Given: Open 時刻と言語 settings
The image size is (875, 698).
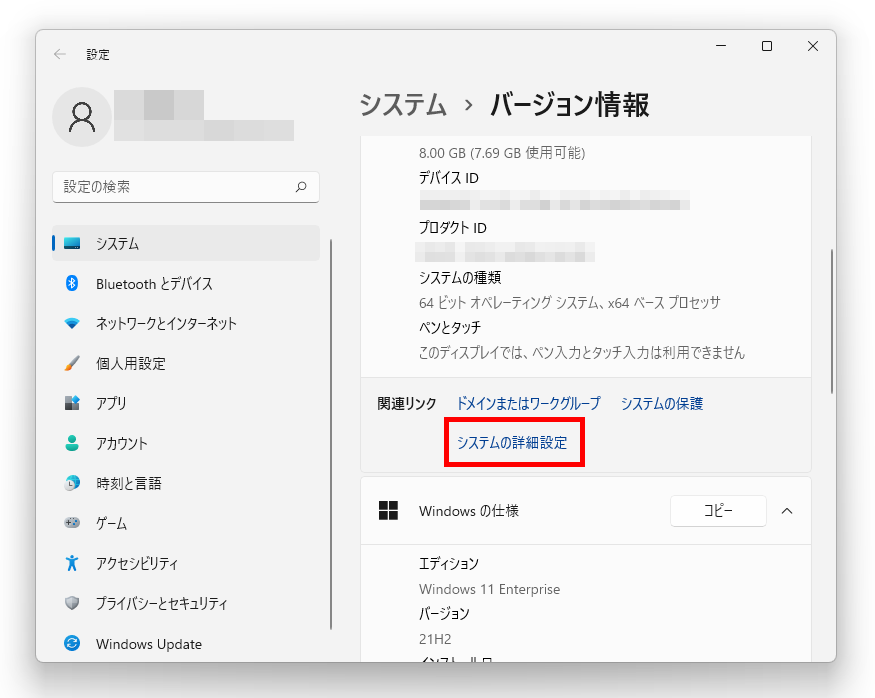Looking at the screenshot, I should 186,483.
